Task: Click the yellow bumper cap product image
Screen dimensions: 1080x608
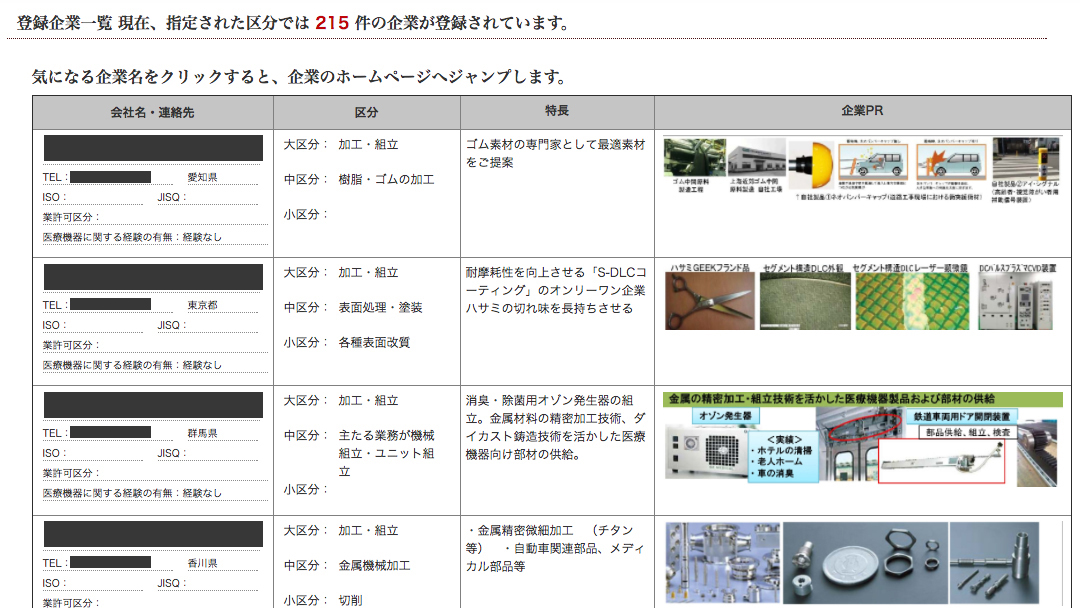Action: [811, 165]
